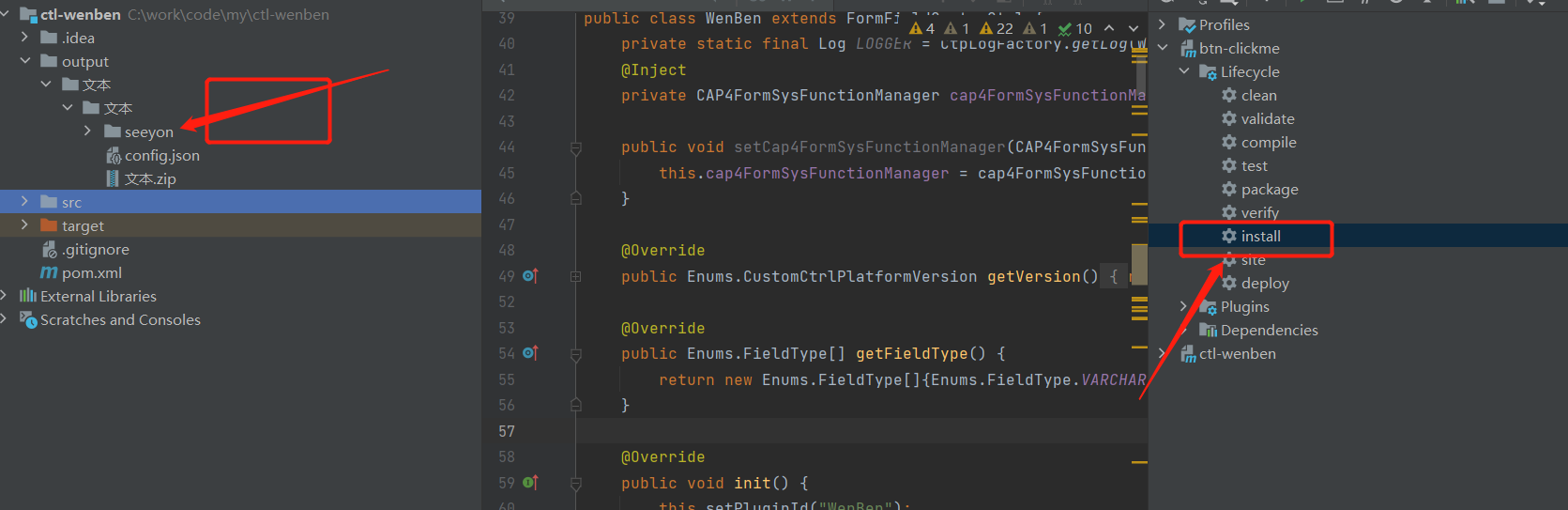Viewport: 1568px width, 510px height.
Task: Click the project path C:\work\code\my\ctl-wenben
Action: click(x=228, y=14)
